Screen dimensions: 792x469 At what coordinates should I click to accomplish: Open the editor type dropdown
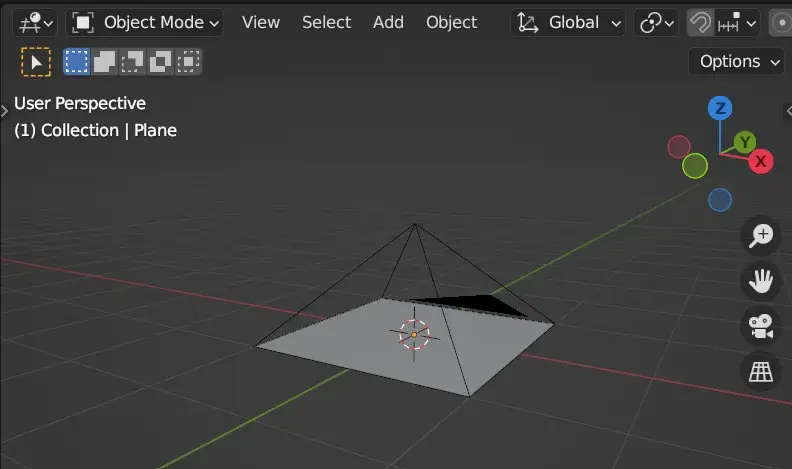pos(35,23)
